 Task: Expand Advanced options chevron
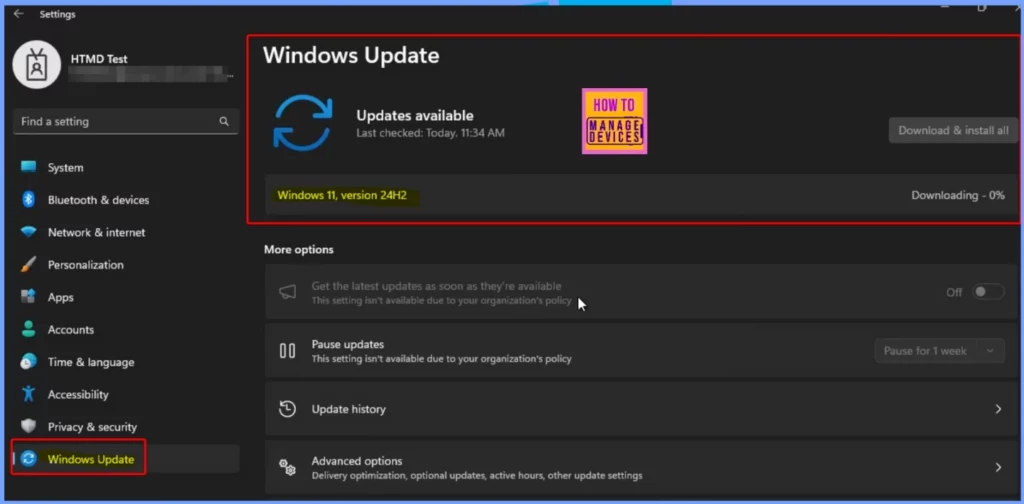[x=998, y=467]
